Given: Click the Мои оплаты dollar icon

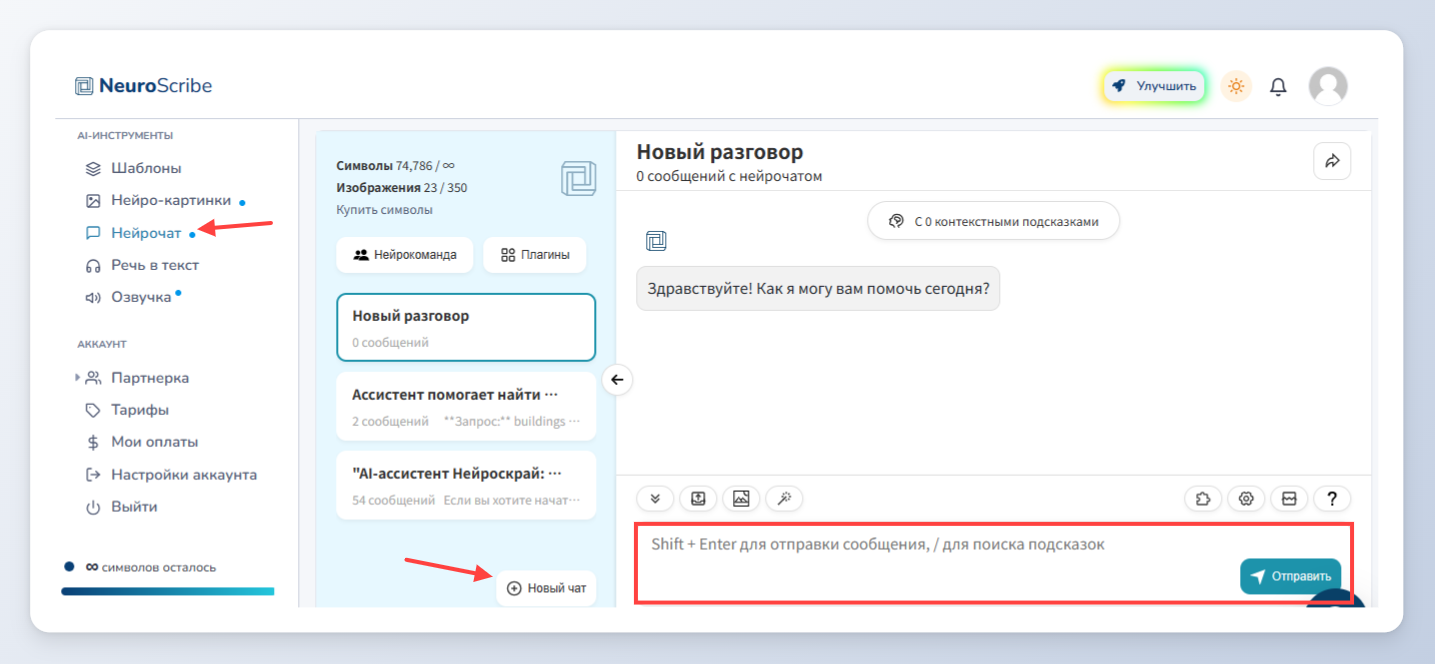Looking at the screenshot, I should pos(93,442).
